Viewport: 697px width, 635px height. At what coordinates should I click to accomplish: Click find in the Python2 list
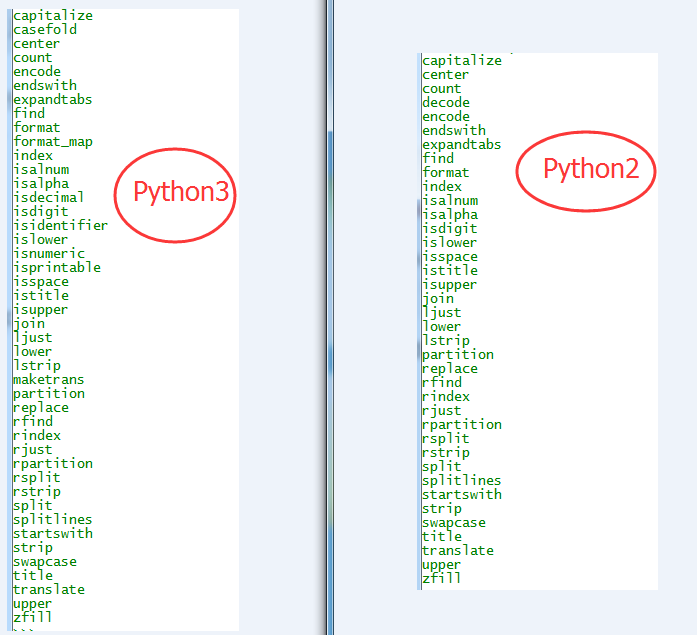438,158
